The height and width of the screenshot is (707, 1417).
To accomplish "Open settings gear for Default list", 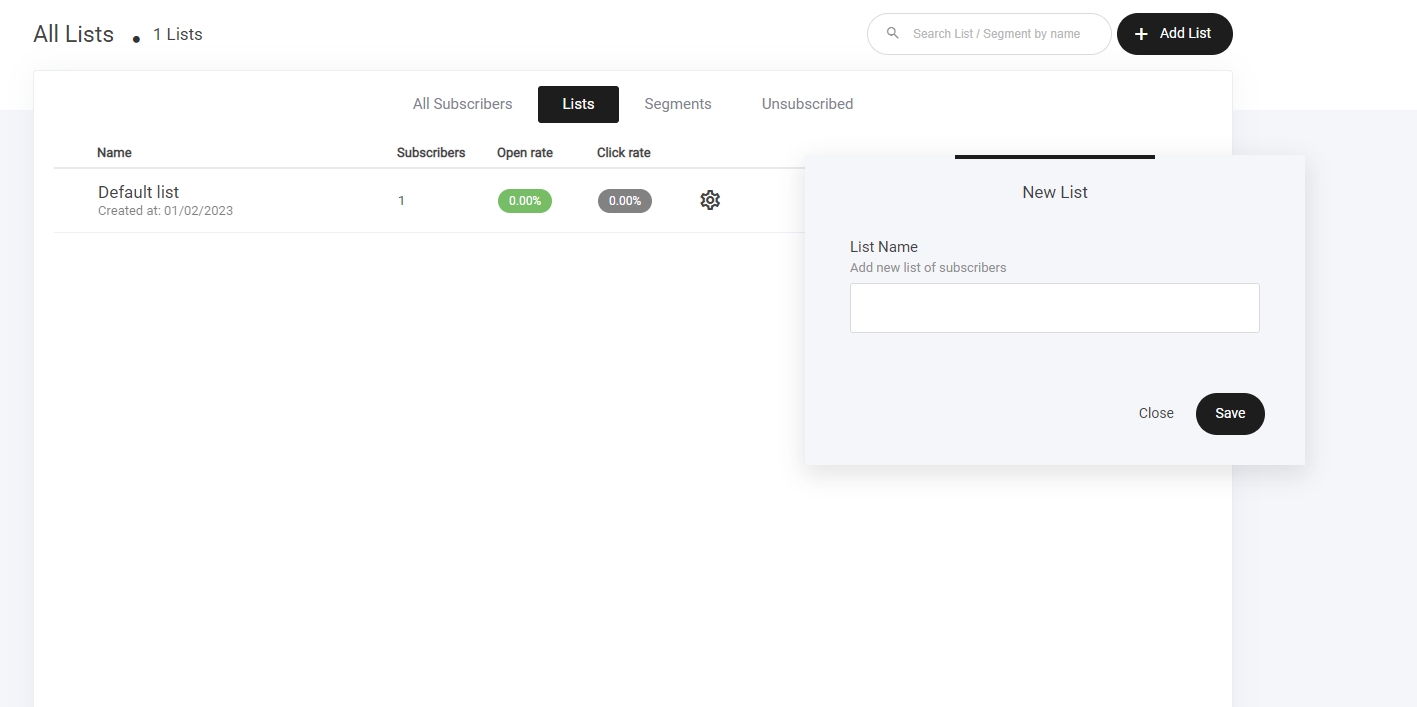I will point(710,200).
